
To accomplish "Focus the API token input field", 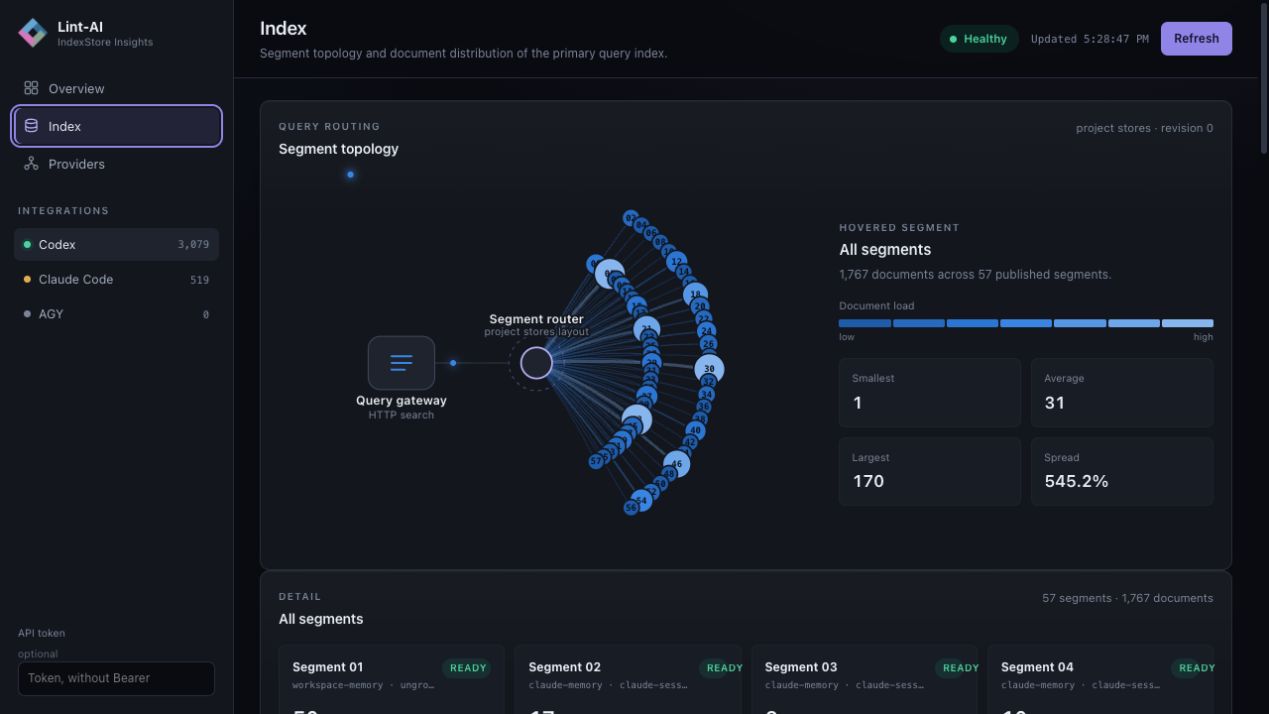I will coord(116,678).
